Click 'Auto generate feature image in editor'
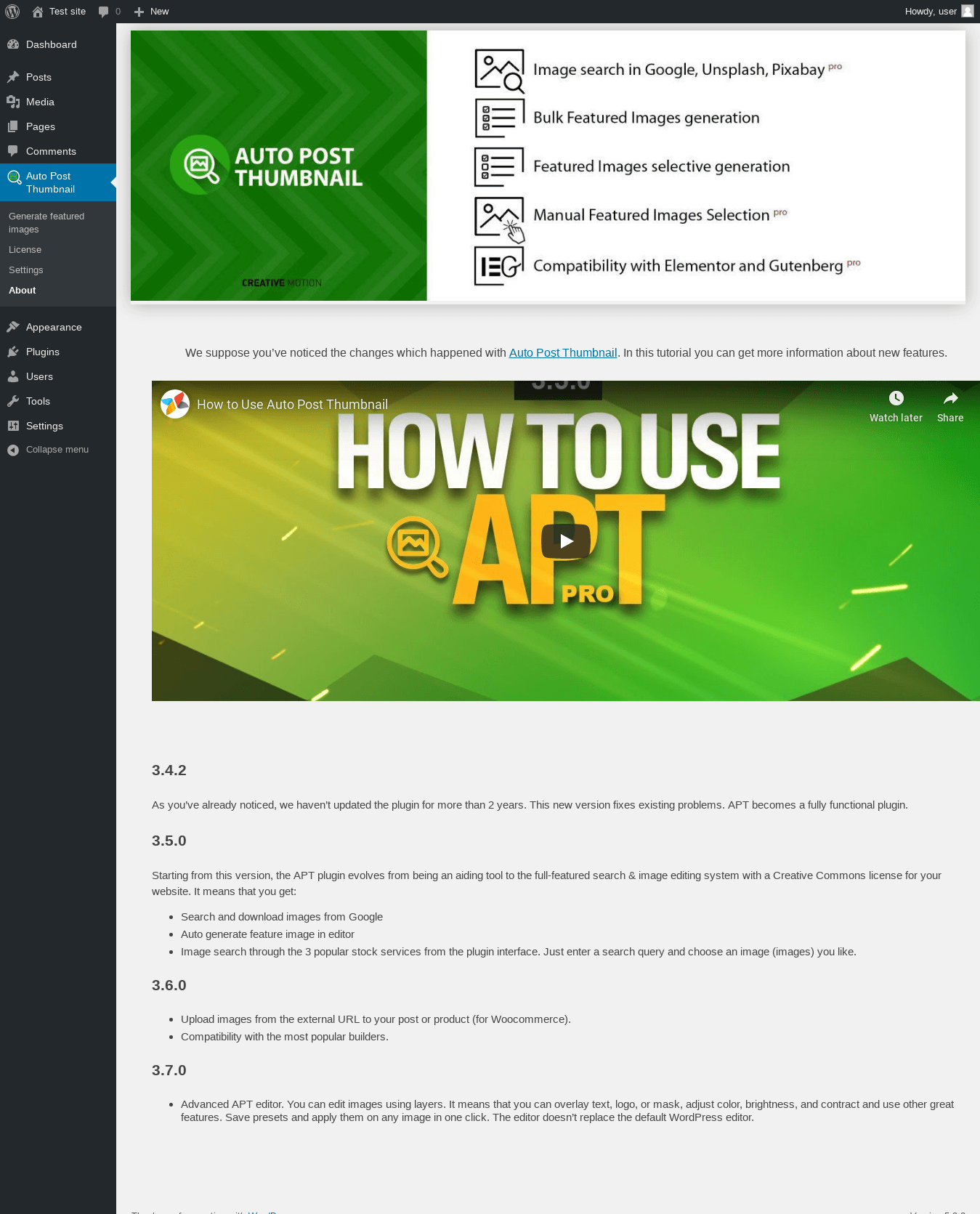The image size is (980, 1214). click(x=267, y=934)
